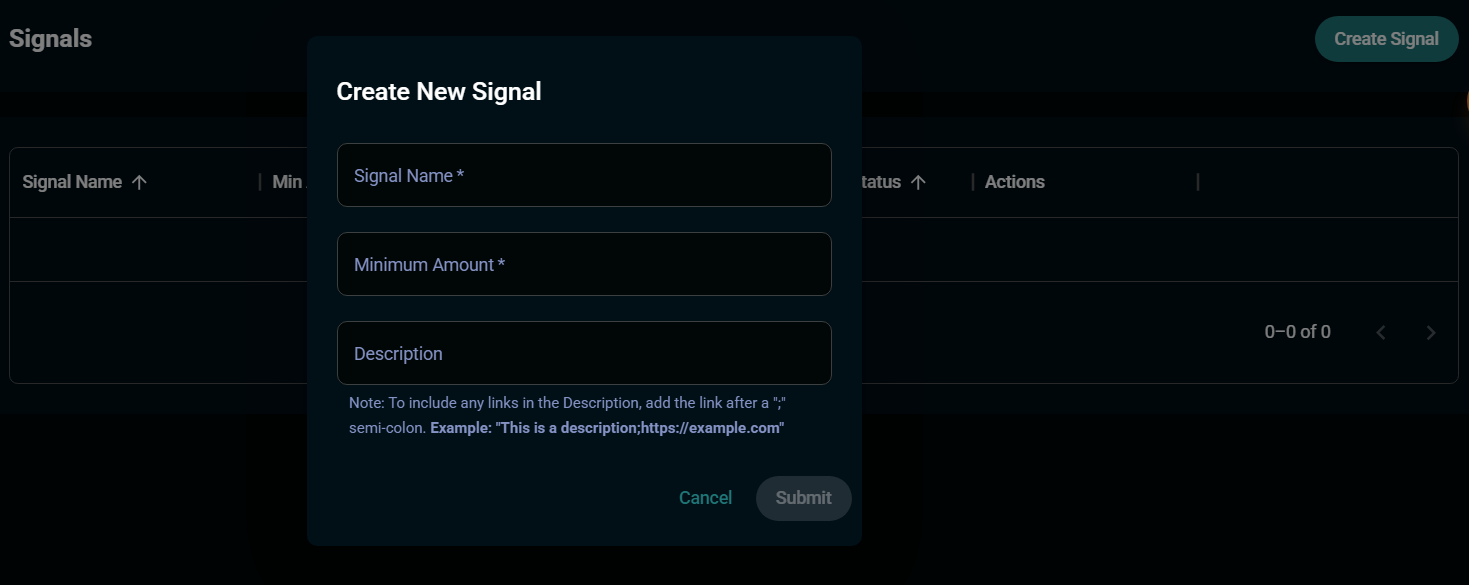This screenshot has height=585, width=1469.
Task: Submit the new signal form
Action: tap(803, 498)
